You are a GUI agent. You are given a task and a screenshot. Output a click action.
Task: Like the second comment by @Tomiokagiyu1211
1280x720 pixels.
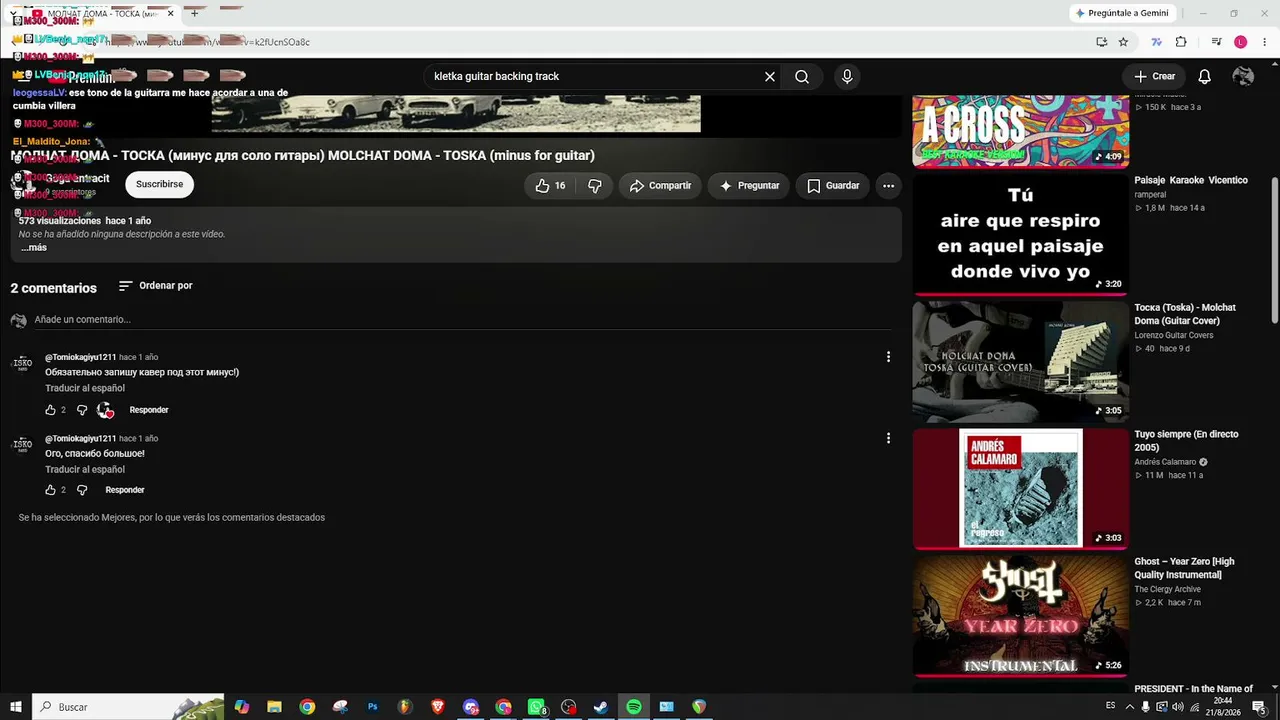pyautogui.click(x=50, y=490)
